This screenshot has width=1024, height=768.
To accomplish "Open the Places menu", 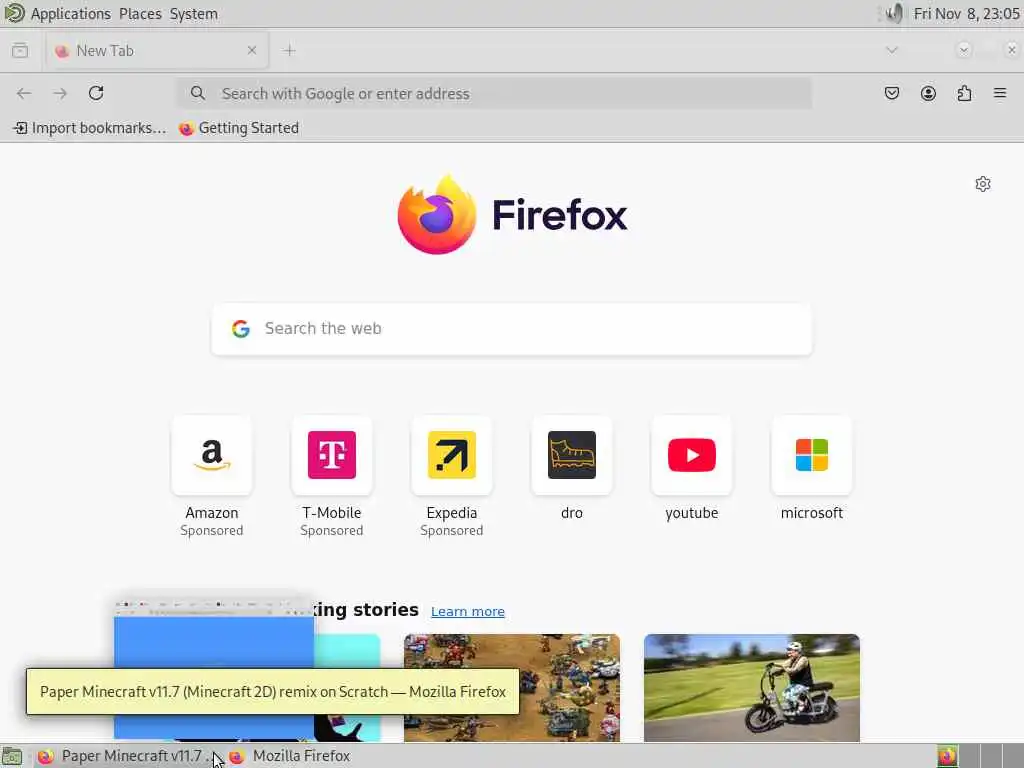I will [x=140, y=14].
